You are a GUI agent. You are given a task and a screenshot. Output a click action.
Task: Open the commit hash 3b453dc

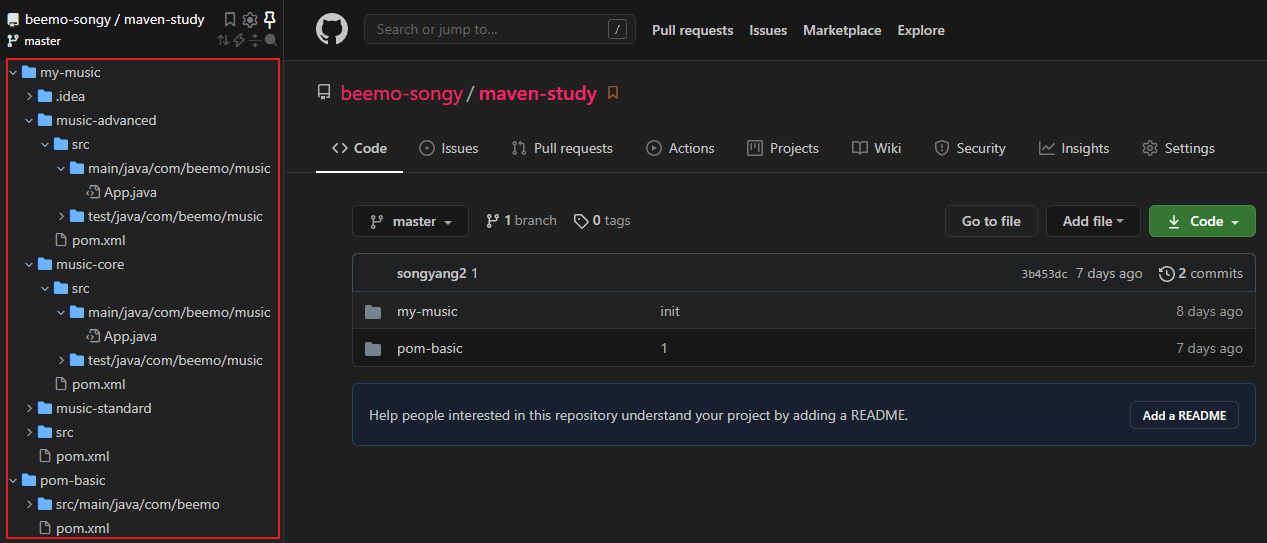pyautogui.click(x=1044, y=274)
